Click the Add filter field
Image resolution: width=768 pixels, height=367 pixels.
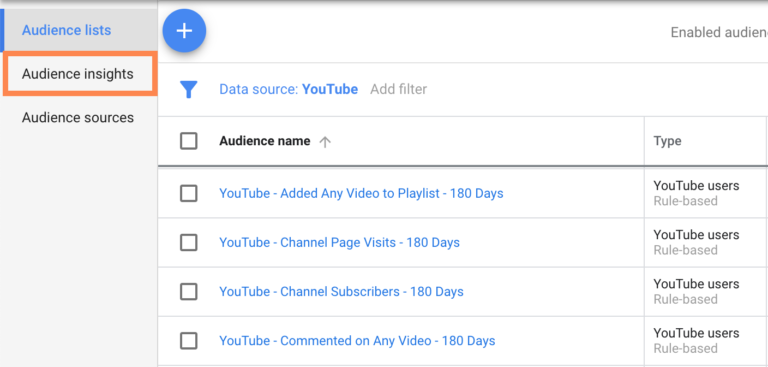pos(398,89)
